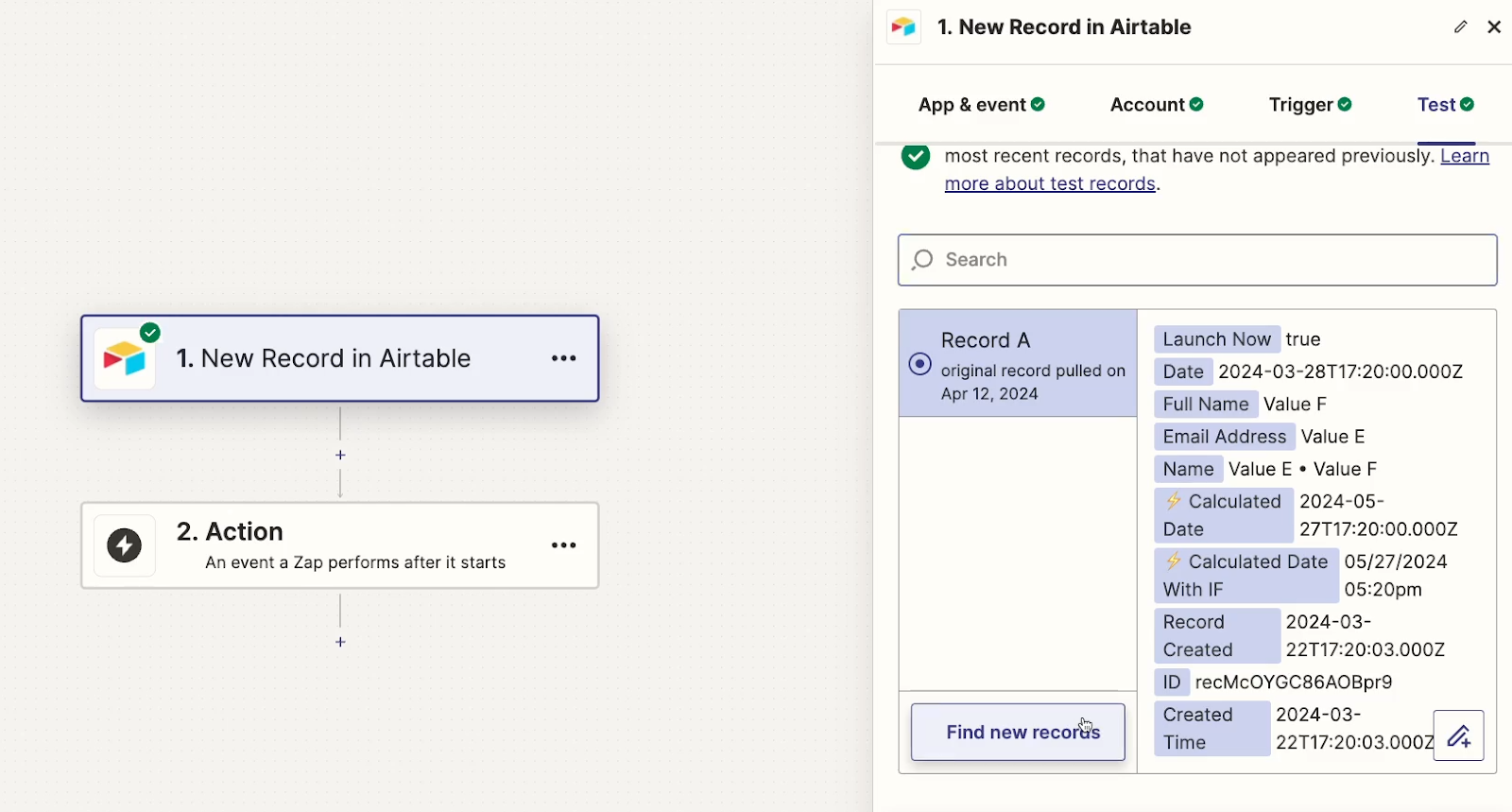Select the 1. New Record in Airtable step

[x=340, y=358]
